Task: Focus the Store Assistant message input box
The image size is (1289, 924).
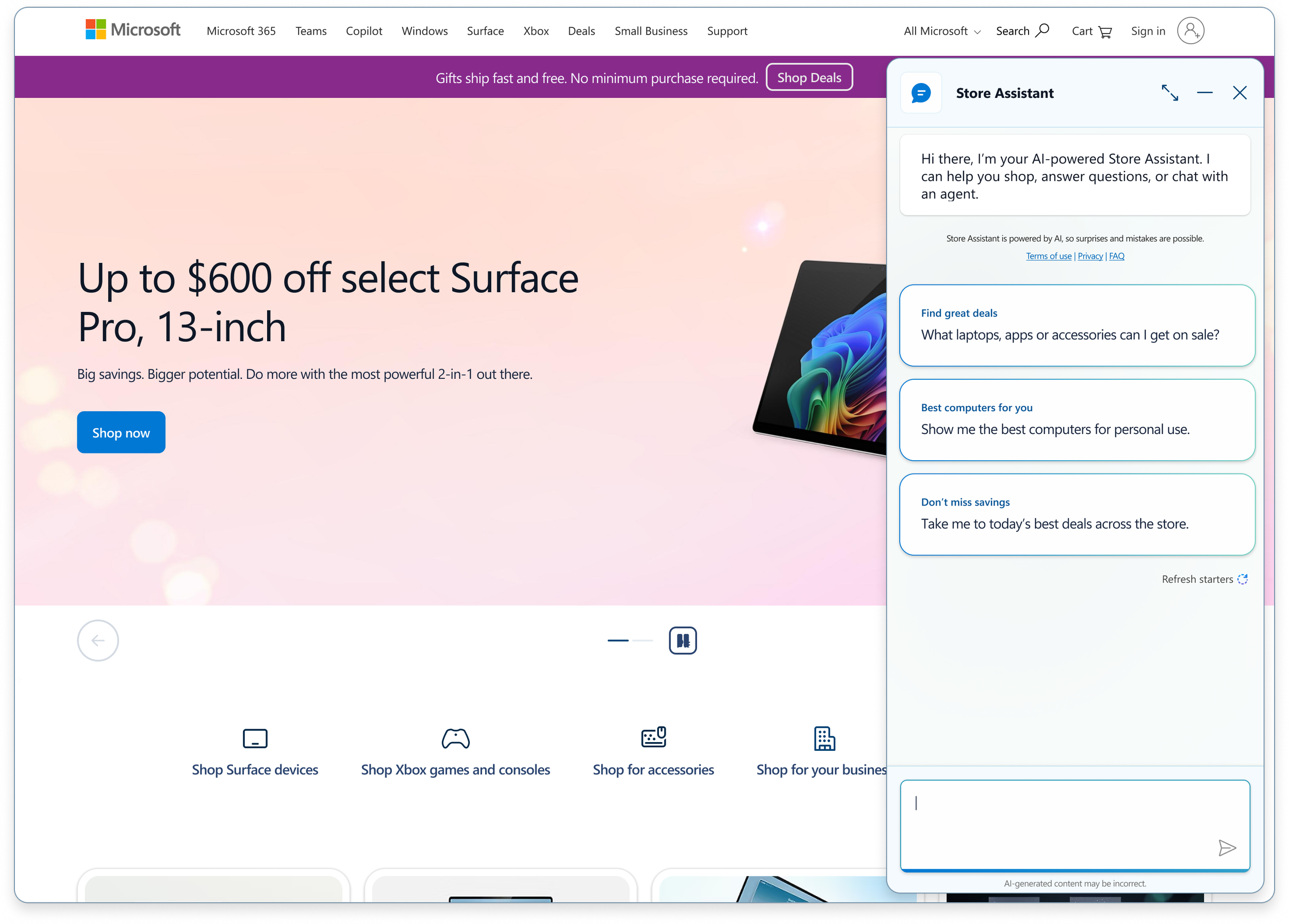Action: click(x=1075, y=825)
